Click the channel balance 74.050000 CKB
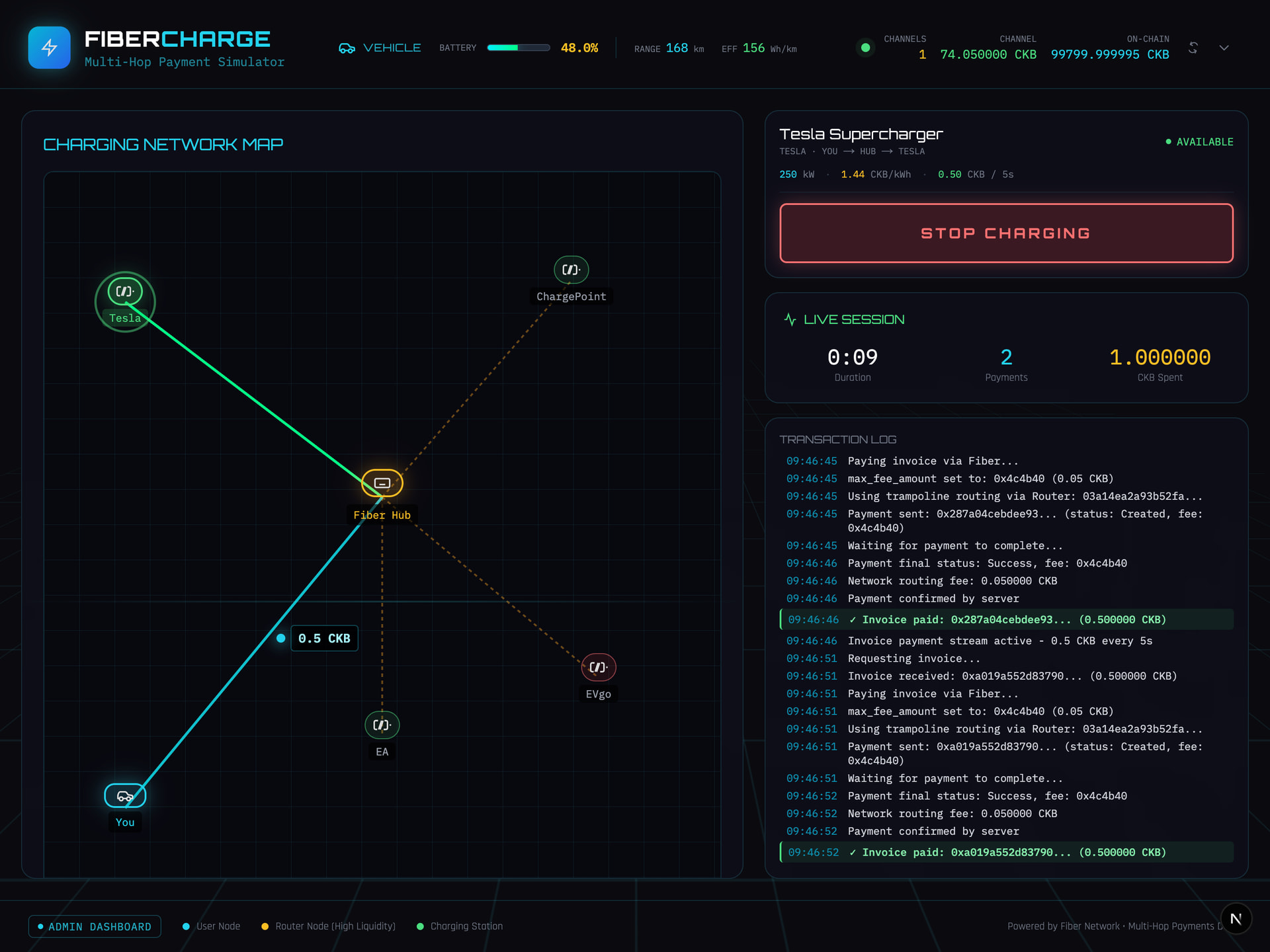This screenshot has height=952, width=1270. pos(988,54)
